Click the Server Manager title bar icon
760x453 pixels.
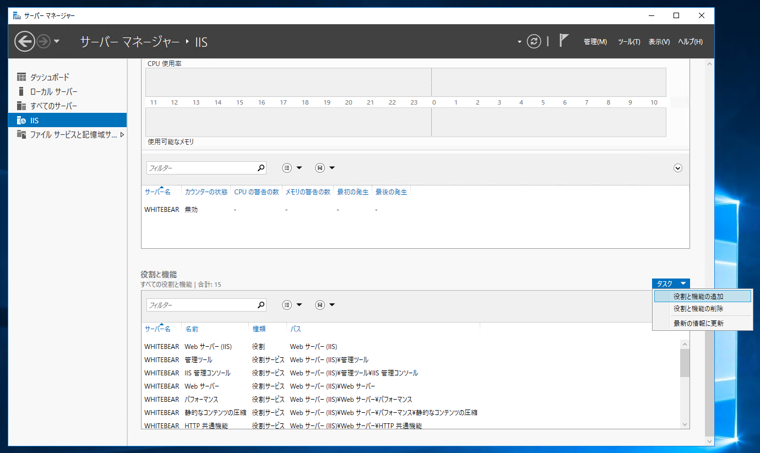click(x=16, y=16)
